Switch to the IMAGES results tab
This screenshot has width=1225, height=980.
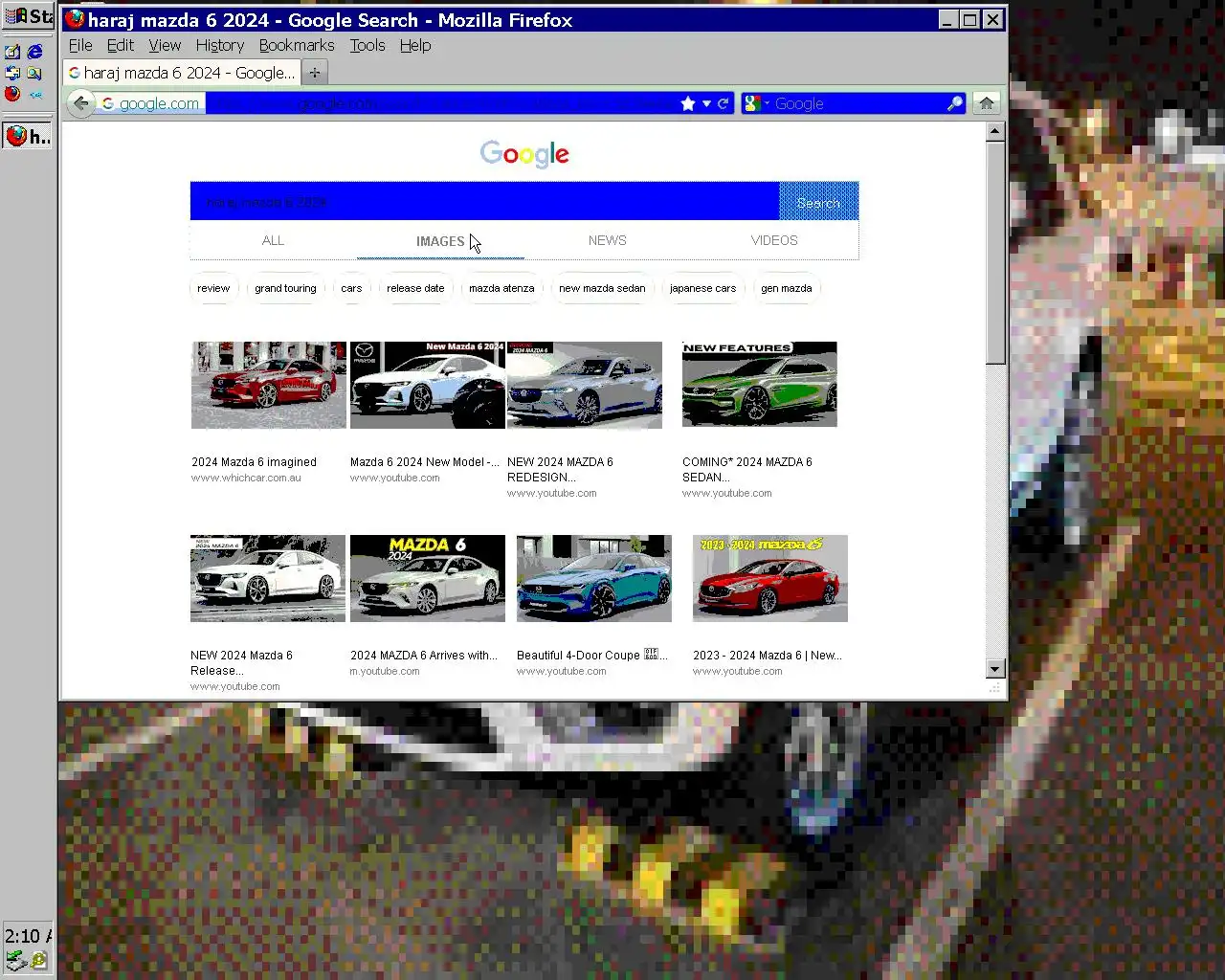pos(440,241)
